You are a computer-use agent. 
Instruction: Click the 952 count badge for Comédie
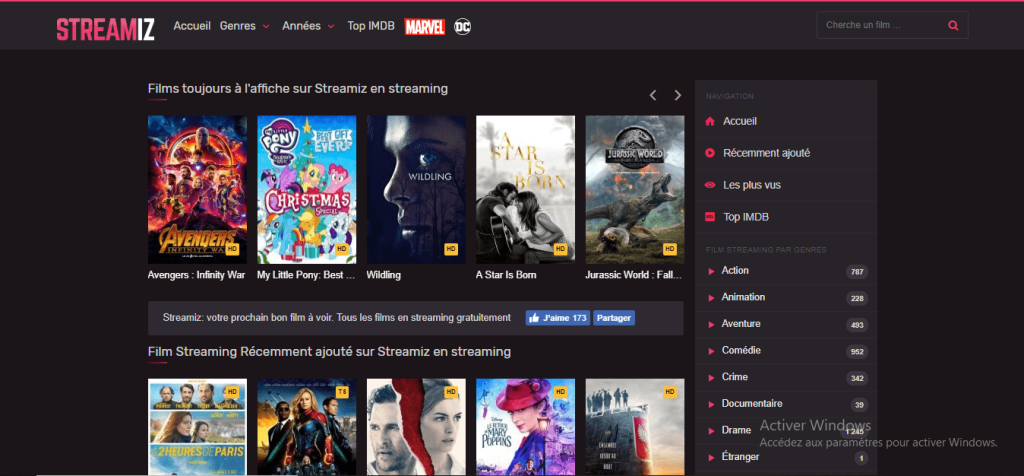coord(857,352)
